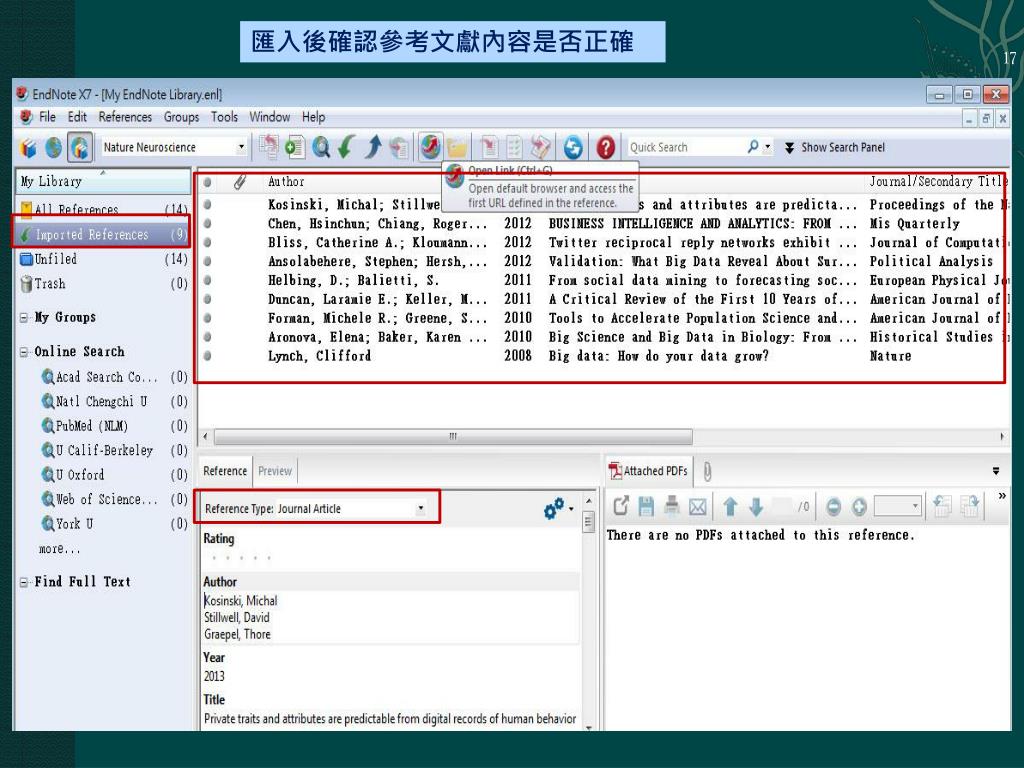The width and height of the screenshot is (1024, 768).
Task: Open the red Help question mark icon
Action: (x=605, y=147)
